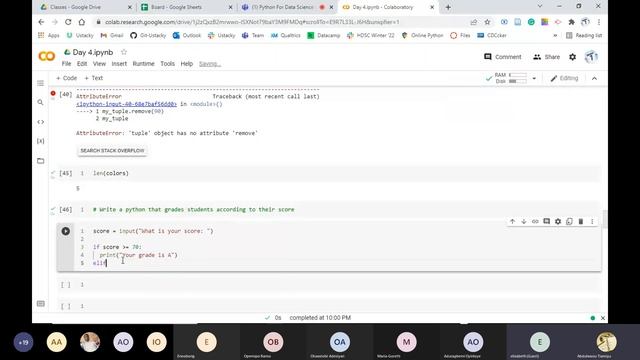Show more bookmarks chevron
Screen dimensions: 640x360
555,36
